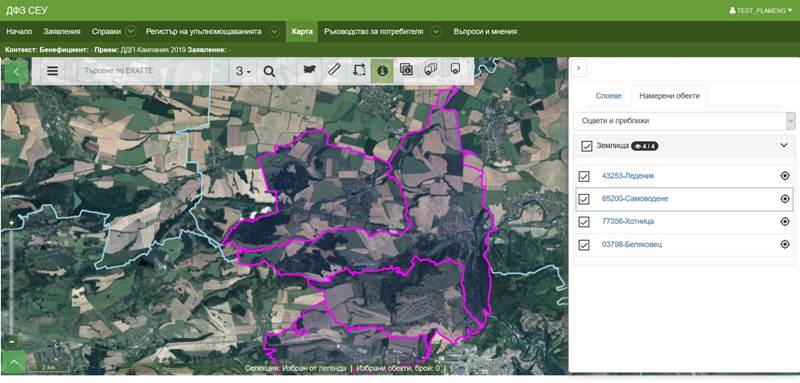Center map on 03798-Беляковец target icon
The width and height of the screenshot is (800, 383).
pos(785,244)
